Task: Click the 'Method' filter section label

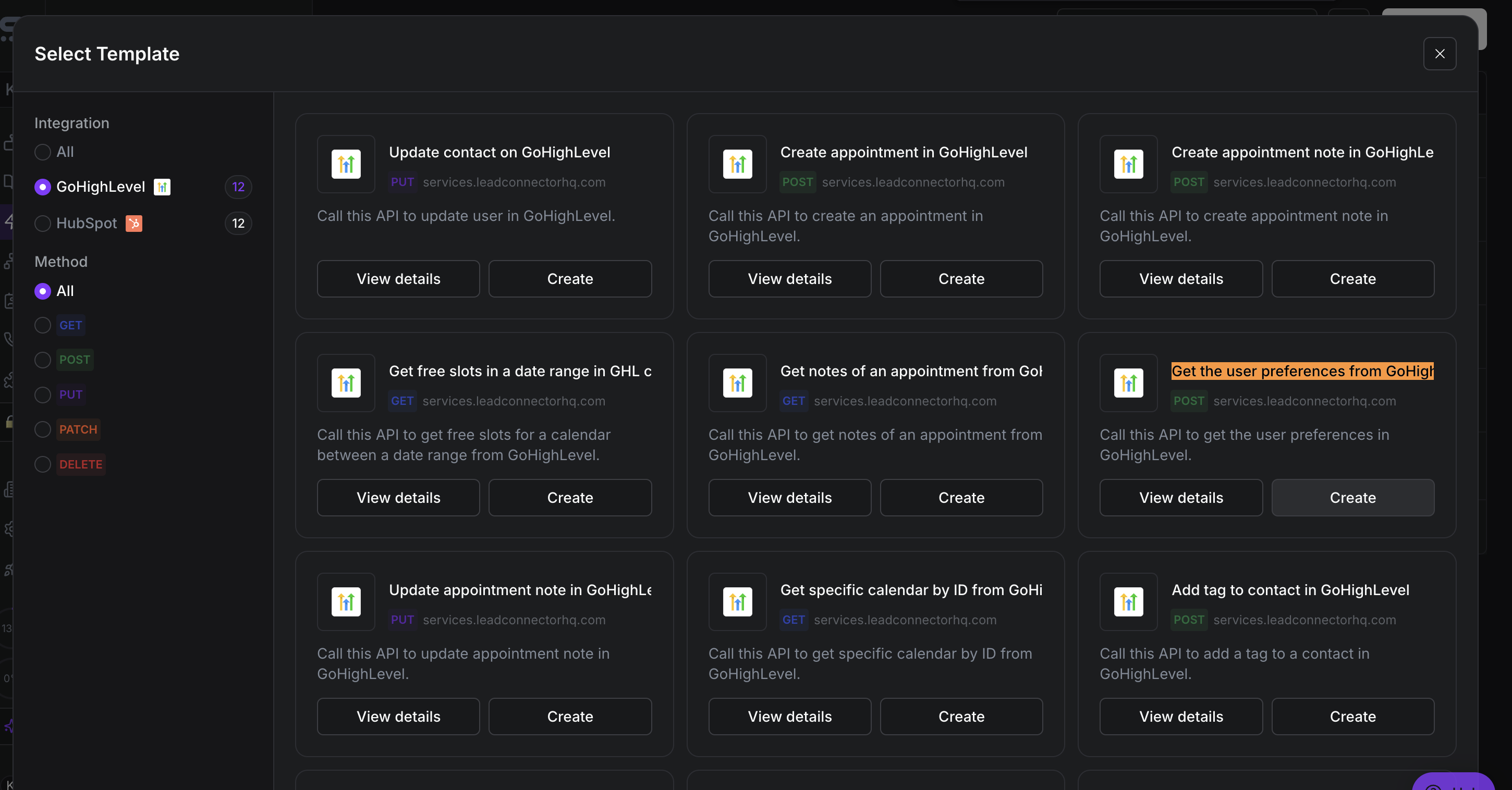Action: point(61,262)
